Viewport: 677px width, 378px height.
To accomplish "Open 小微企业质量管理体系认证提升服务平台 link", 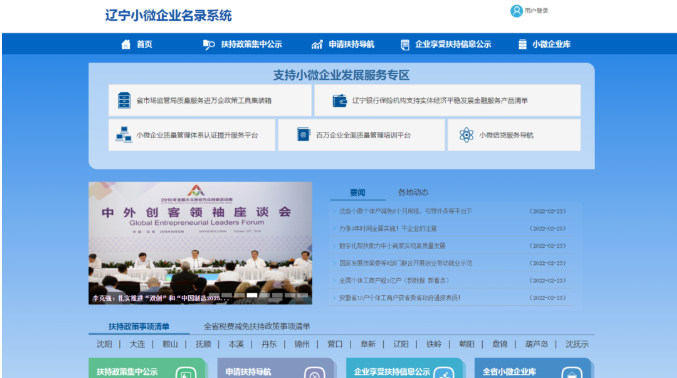I will click(197, 135).
